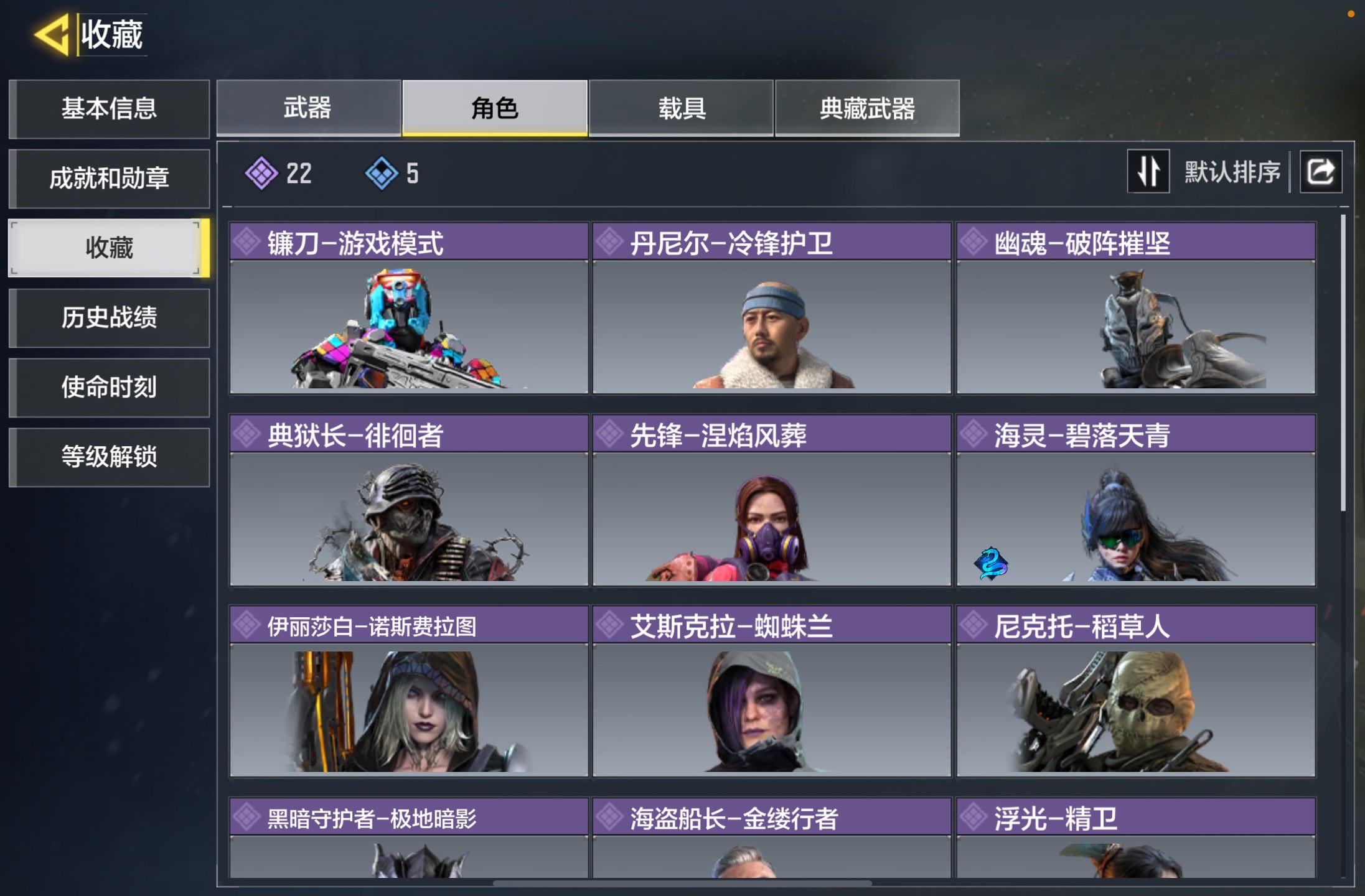Click the purple diamond icon showing 22
The height and width of the screenshot is (896, 1365).
[x=261, y=173]
